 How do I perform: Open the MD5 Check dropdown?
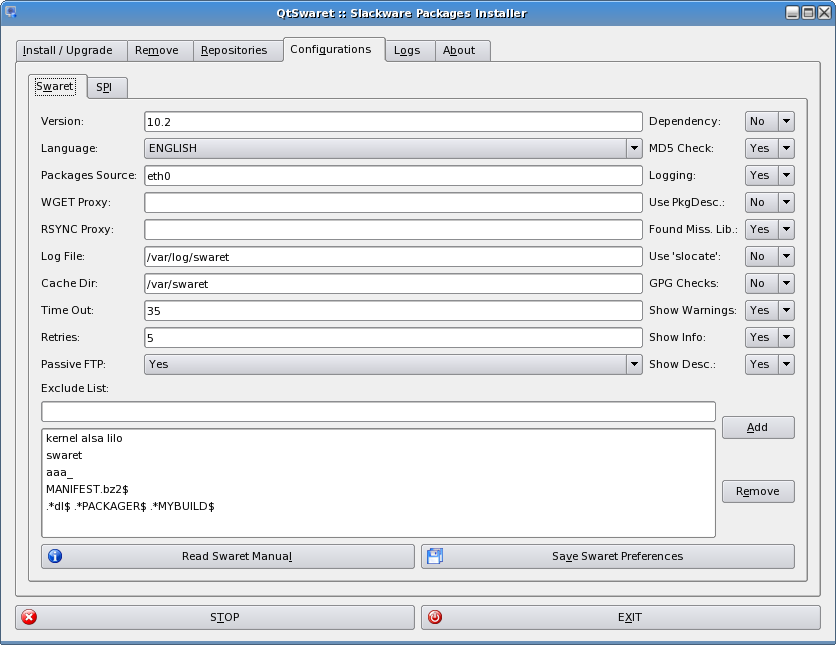769,148
